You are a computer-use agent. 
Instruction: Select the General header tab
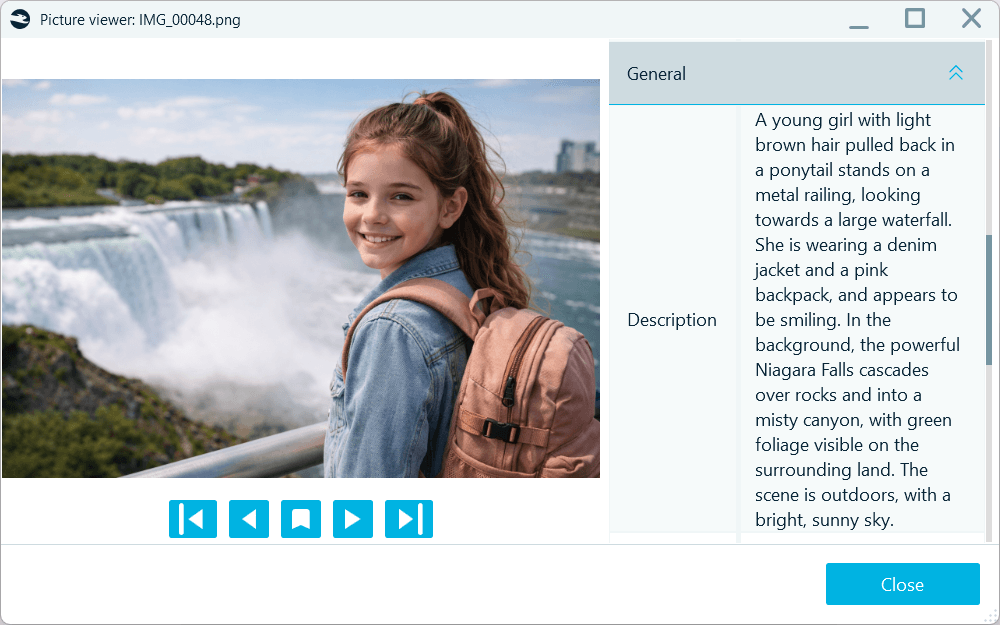(656, 73)
